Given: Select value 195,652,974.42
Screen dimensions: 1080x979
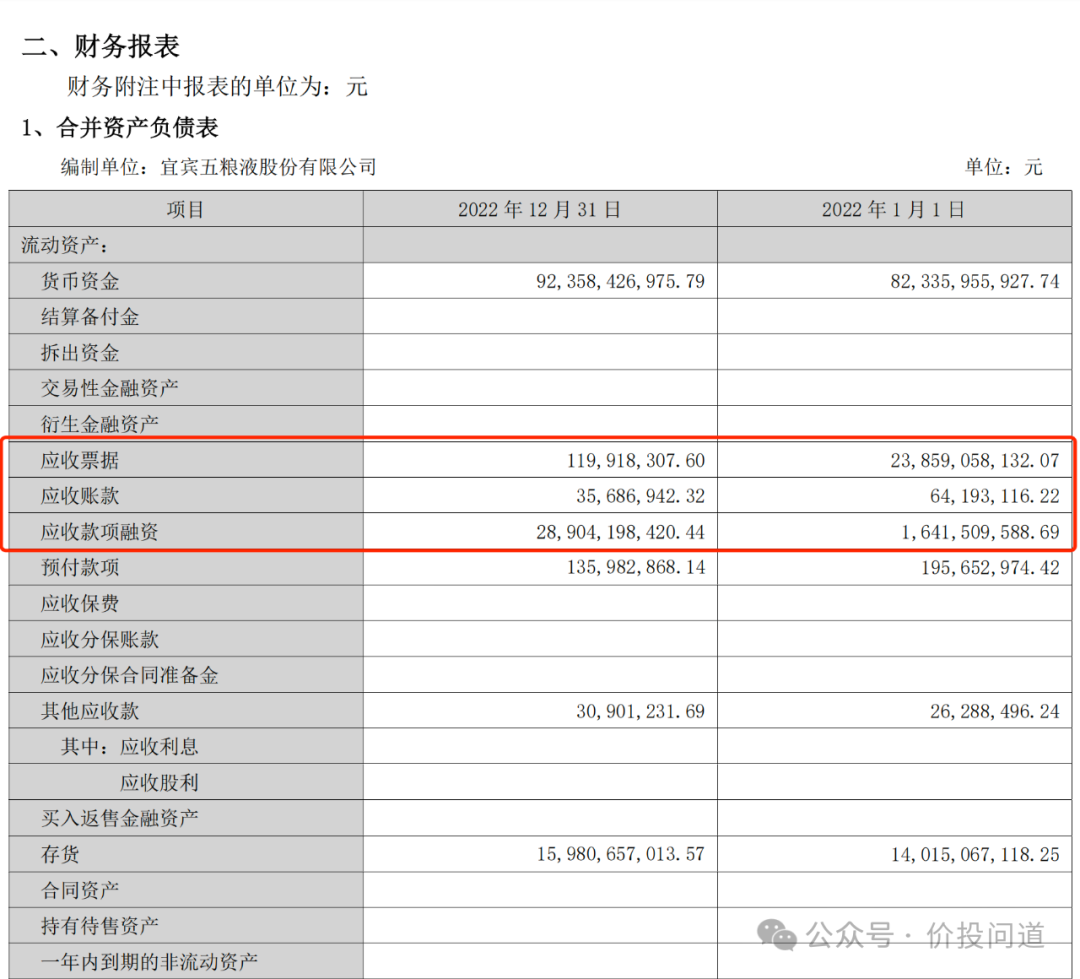Looking at the screenshot, I should click(x=990, y=567).
